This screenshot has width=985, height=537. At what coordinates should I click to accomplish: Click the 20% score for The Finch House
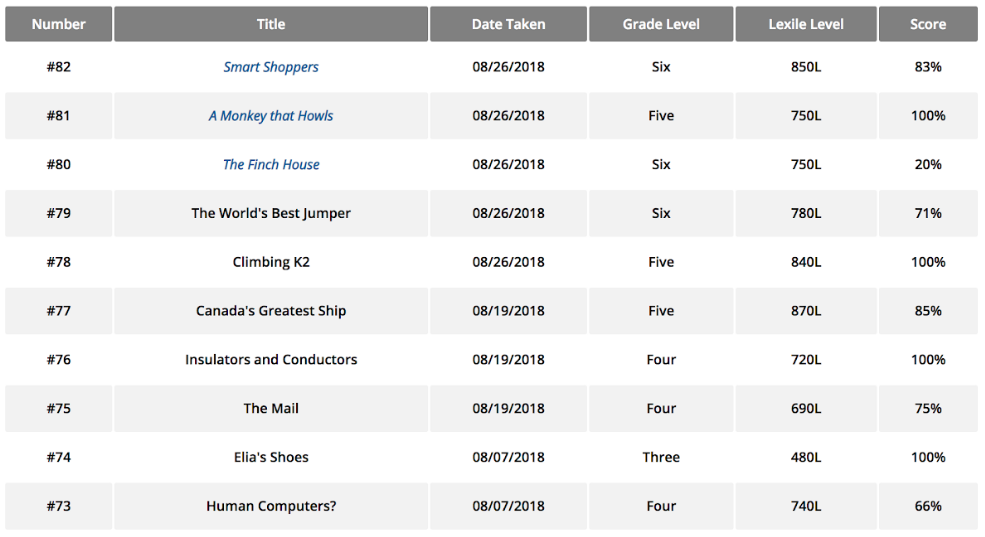[928, 165]
